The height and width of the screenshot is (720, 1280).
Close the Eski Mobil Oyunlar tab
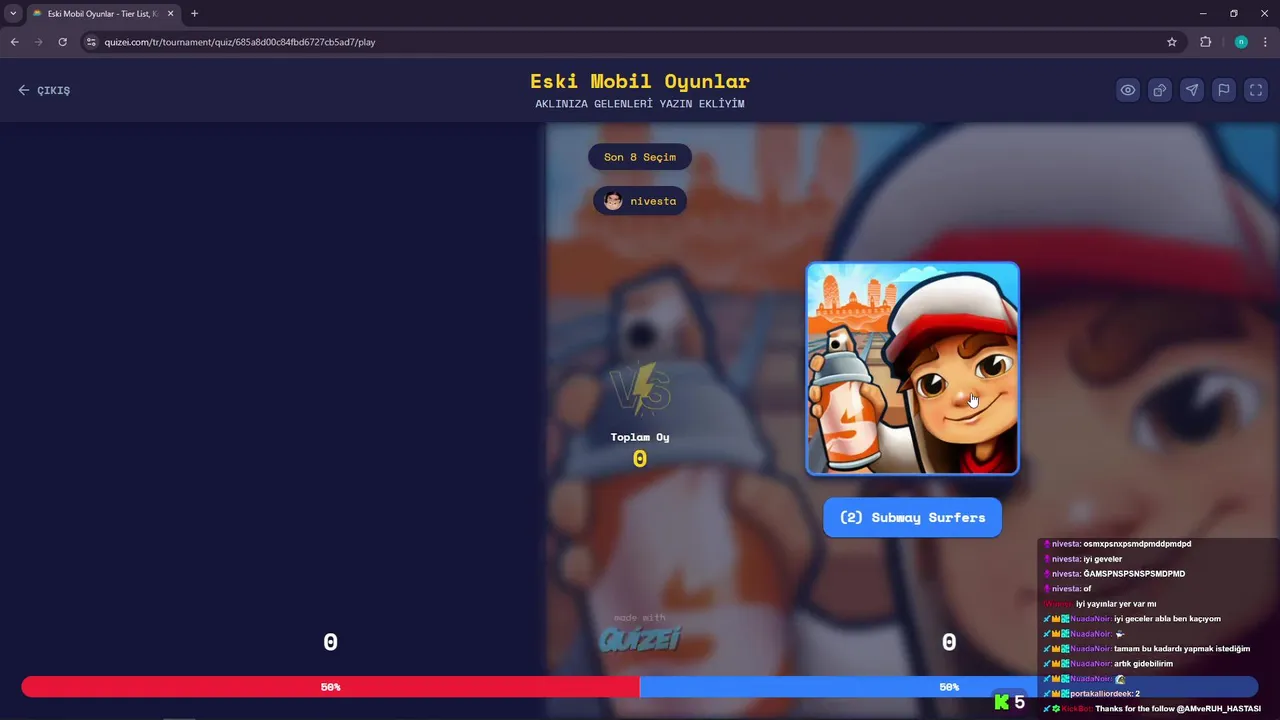[170, 14]
